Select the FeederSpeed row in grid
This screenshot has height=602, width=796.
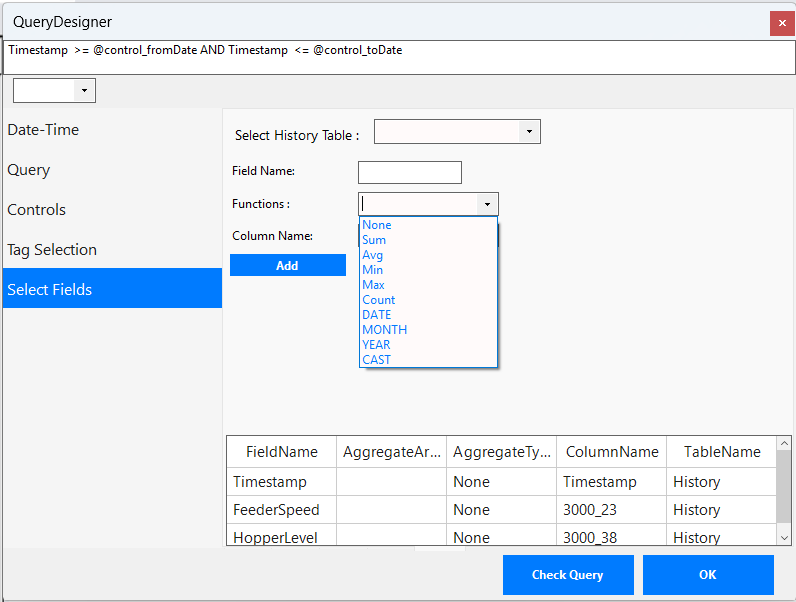[x=276, y=510]
